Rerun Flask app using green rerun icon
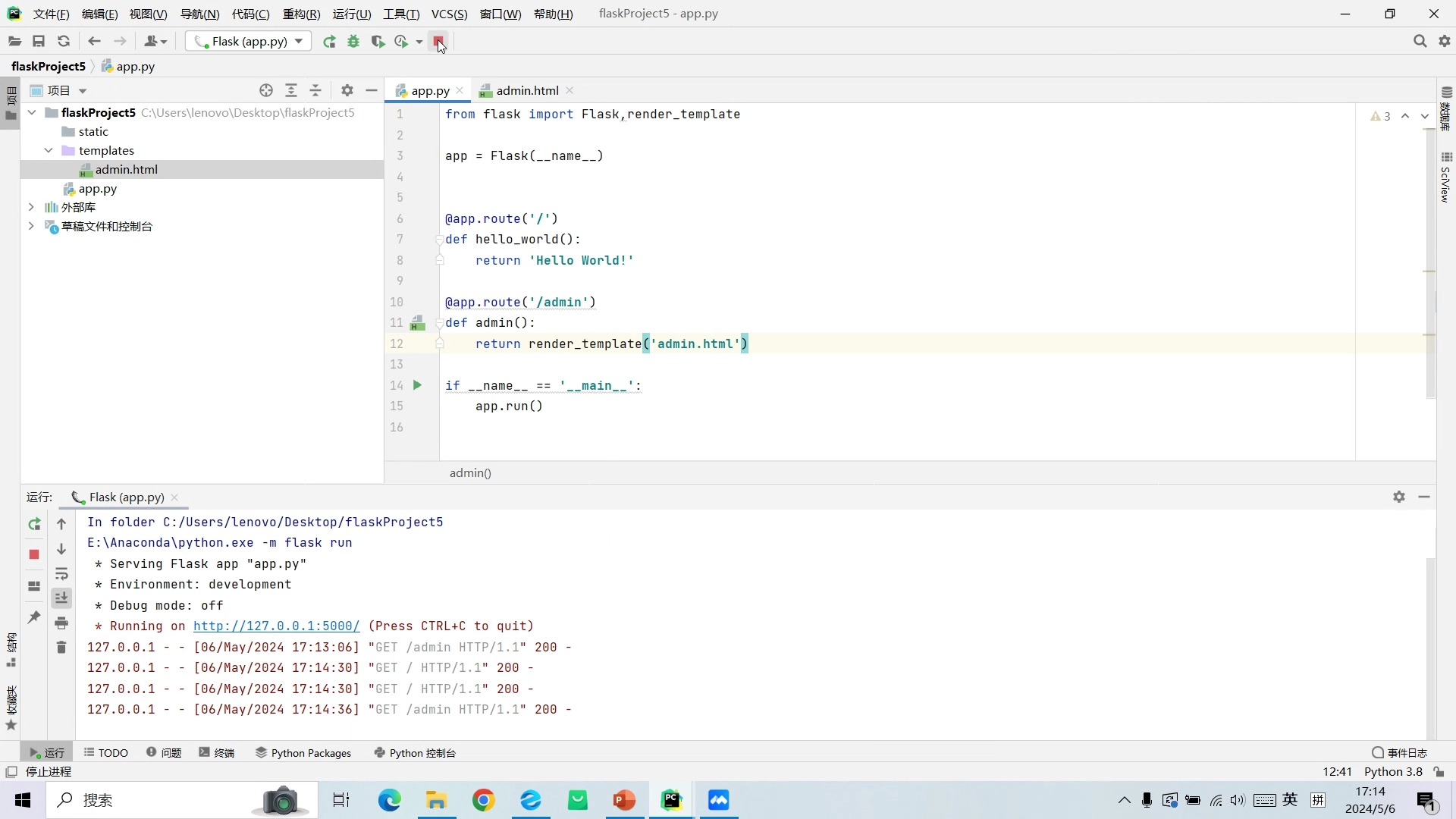 click(329, 42)
